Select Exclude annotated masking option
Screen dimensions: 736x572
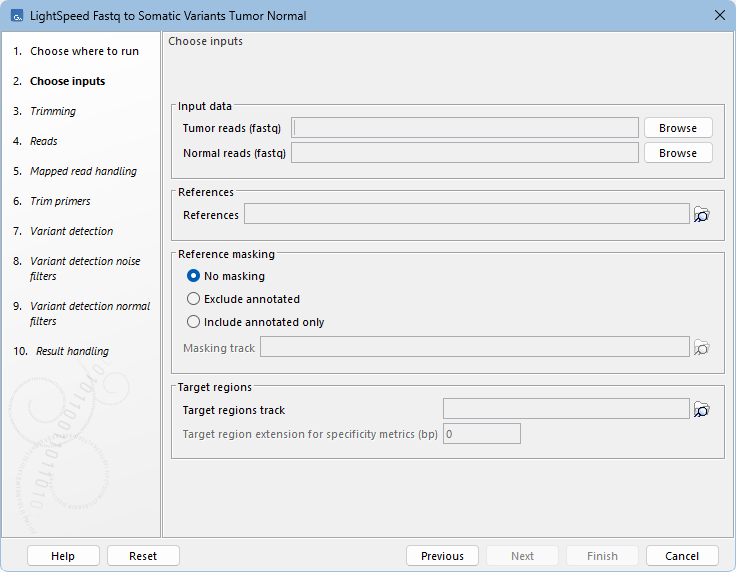click(x=193, y=299)
